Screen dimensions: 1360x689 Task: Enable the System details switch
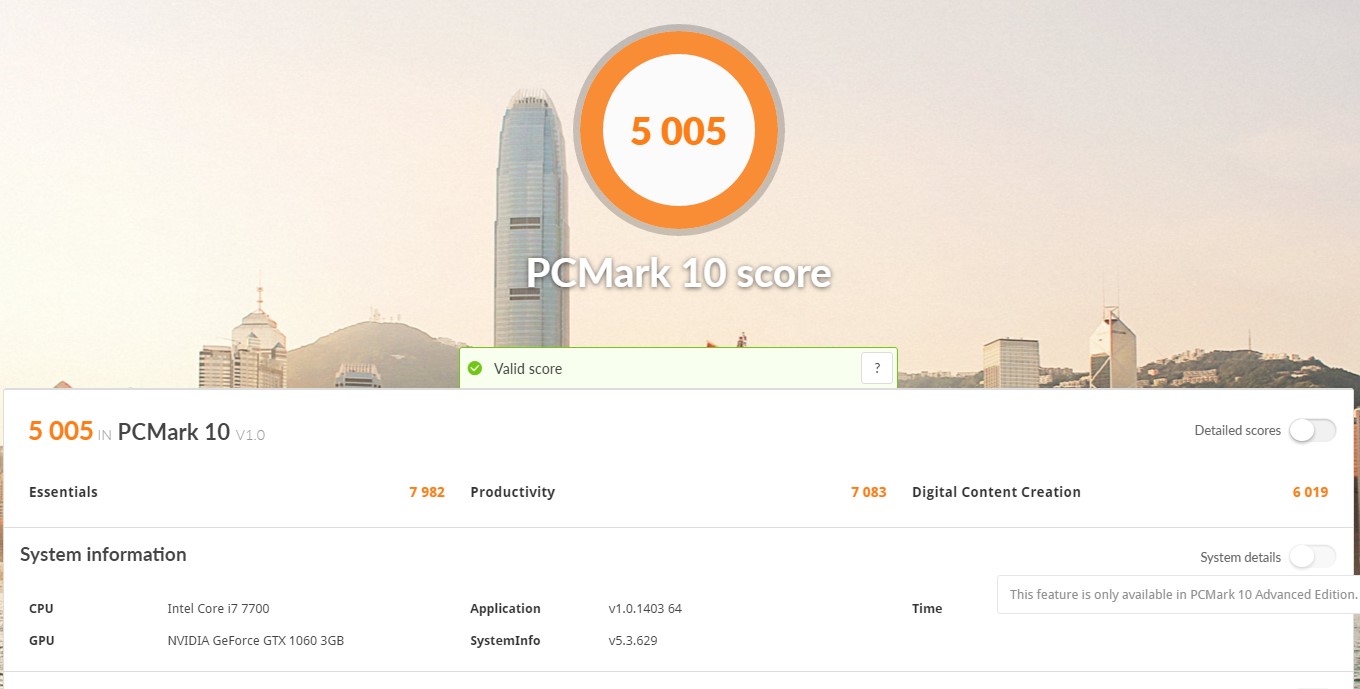[1312, 557]
